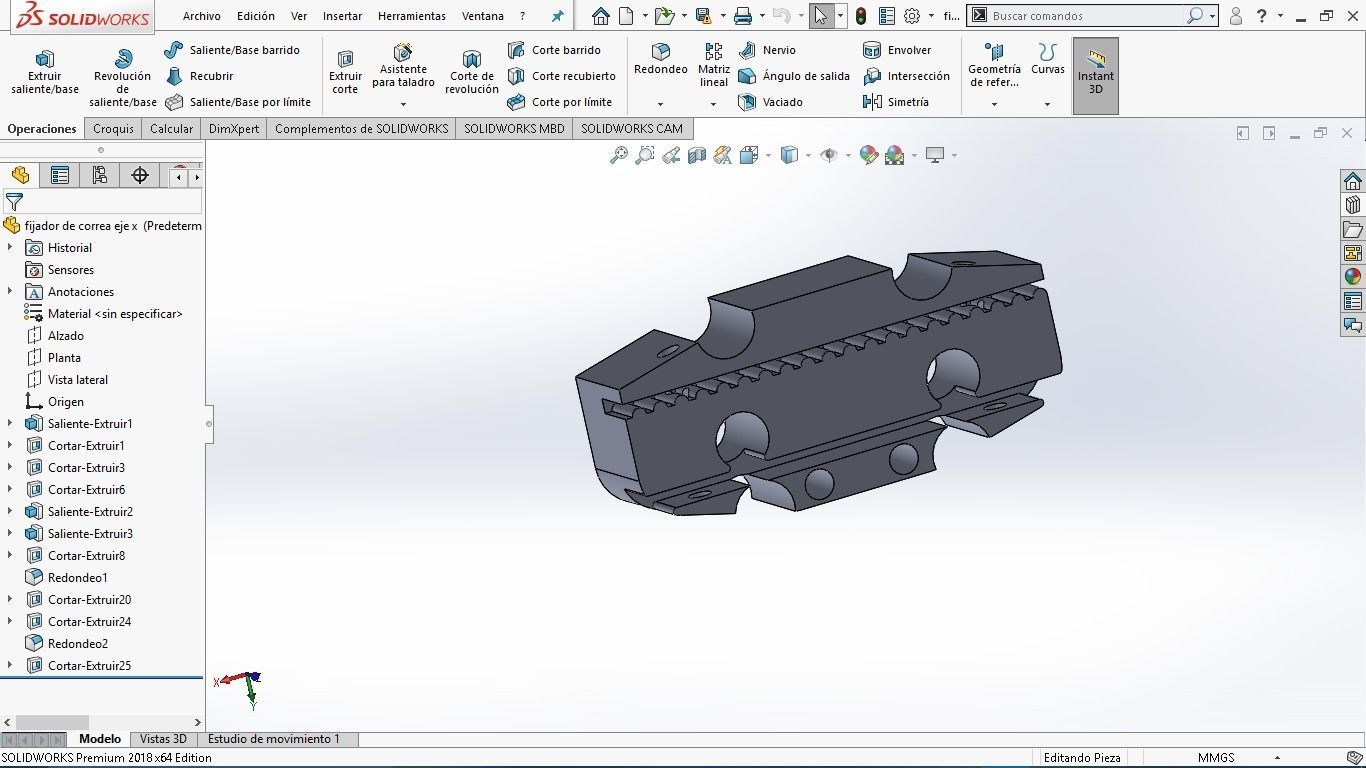Switch to the Calcular tab
Image resolution: width=1366 pixels, height=768 pixels.
point(171,129)
